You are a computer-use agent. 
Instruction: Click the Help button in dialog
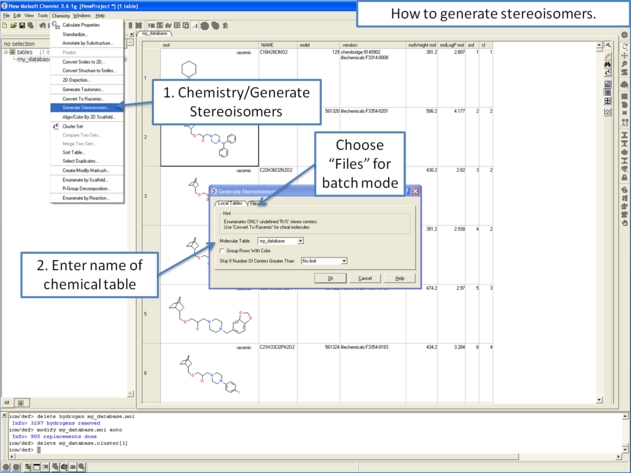click(399, 278)
